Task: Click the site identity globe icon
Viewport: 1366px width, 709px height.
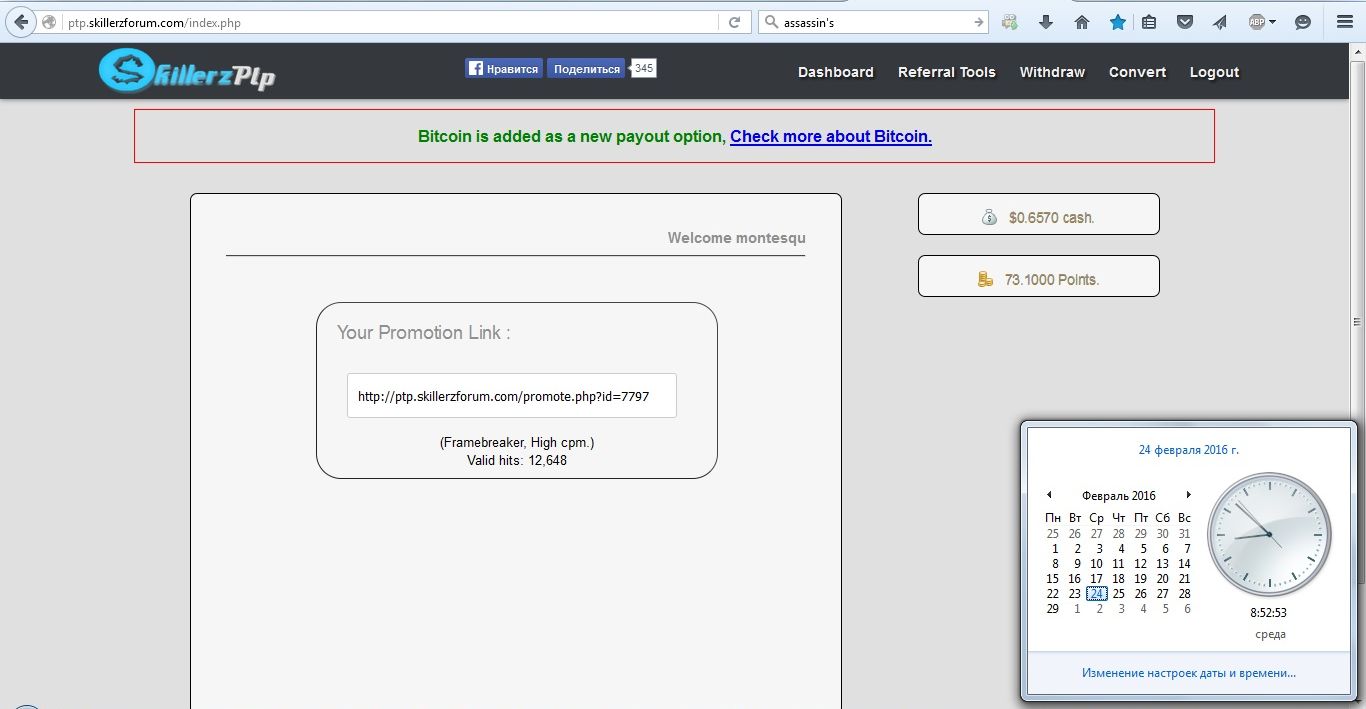Action: [49, 22]
